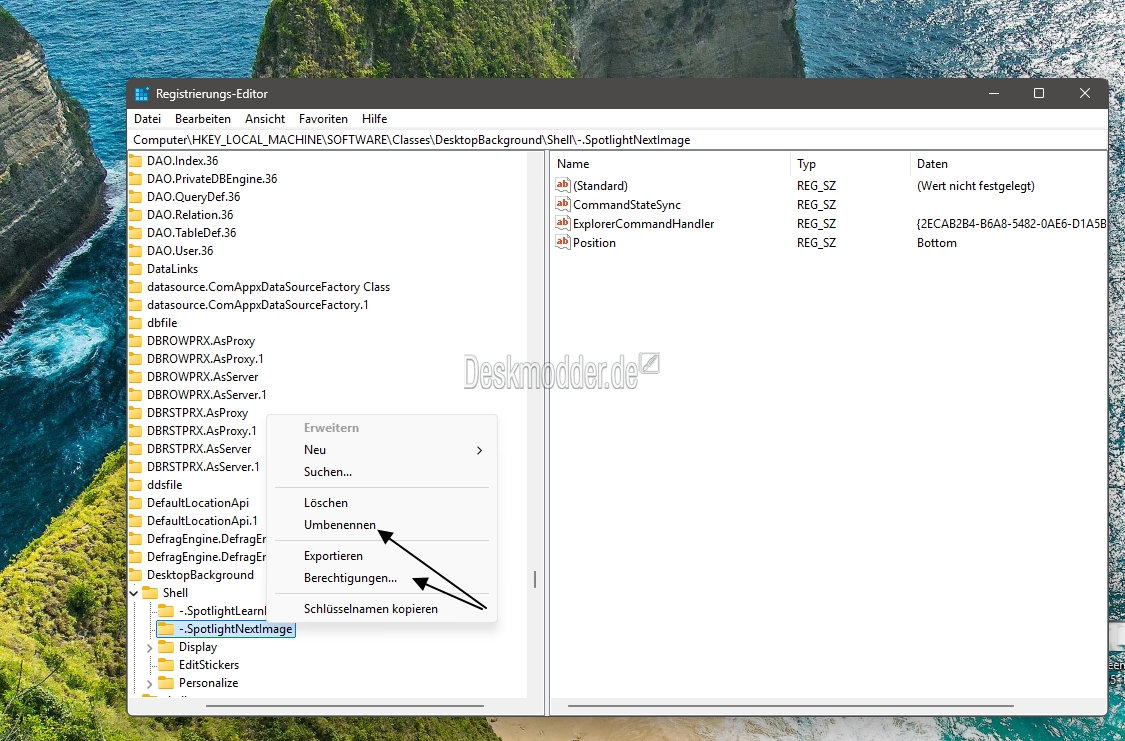Click the ExplorerCommandHandler value icon
Screen dimensions: 1125x741
[x=562, y=224]
